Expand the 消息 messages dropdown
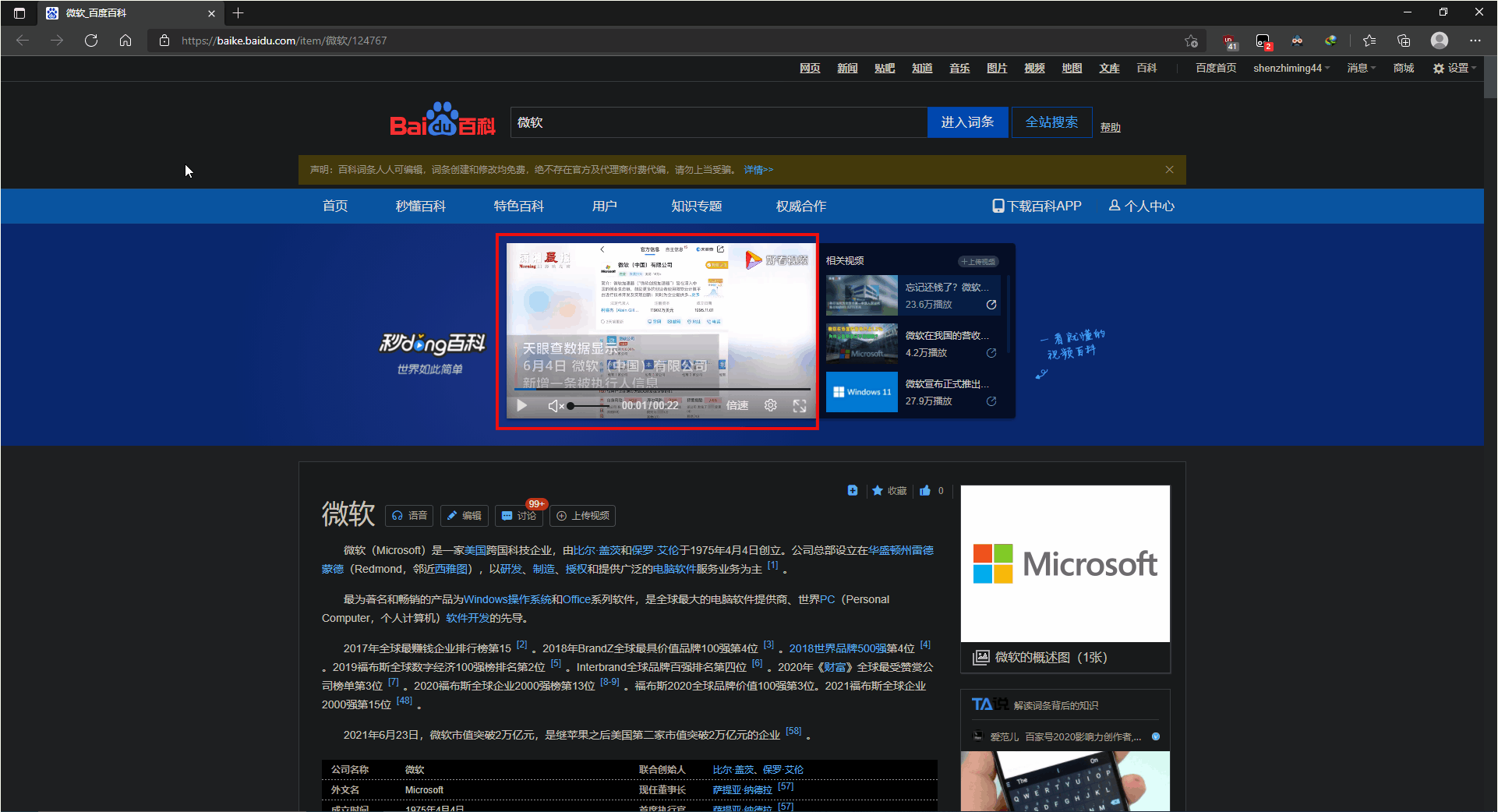The width and height of the screenshot is (1498, 812). click(x=1360, y=68)
